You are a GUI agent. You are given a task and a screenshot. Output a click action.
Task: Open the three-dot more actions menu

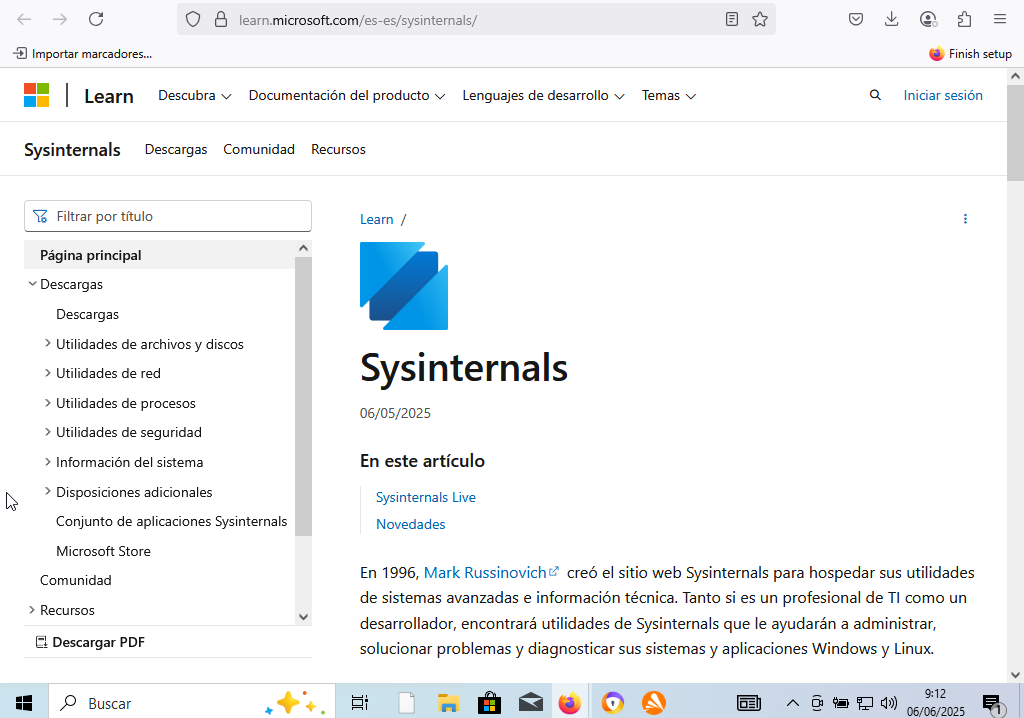tap(965, 219)
